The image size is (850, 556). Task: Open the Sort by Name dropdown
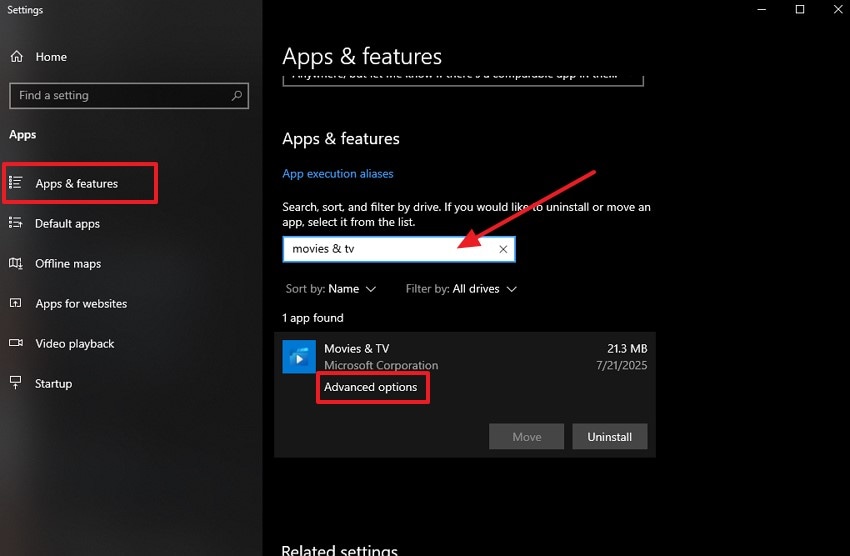tap(331, 289)
